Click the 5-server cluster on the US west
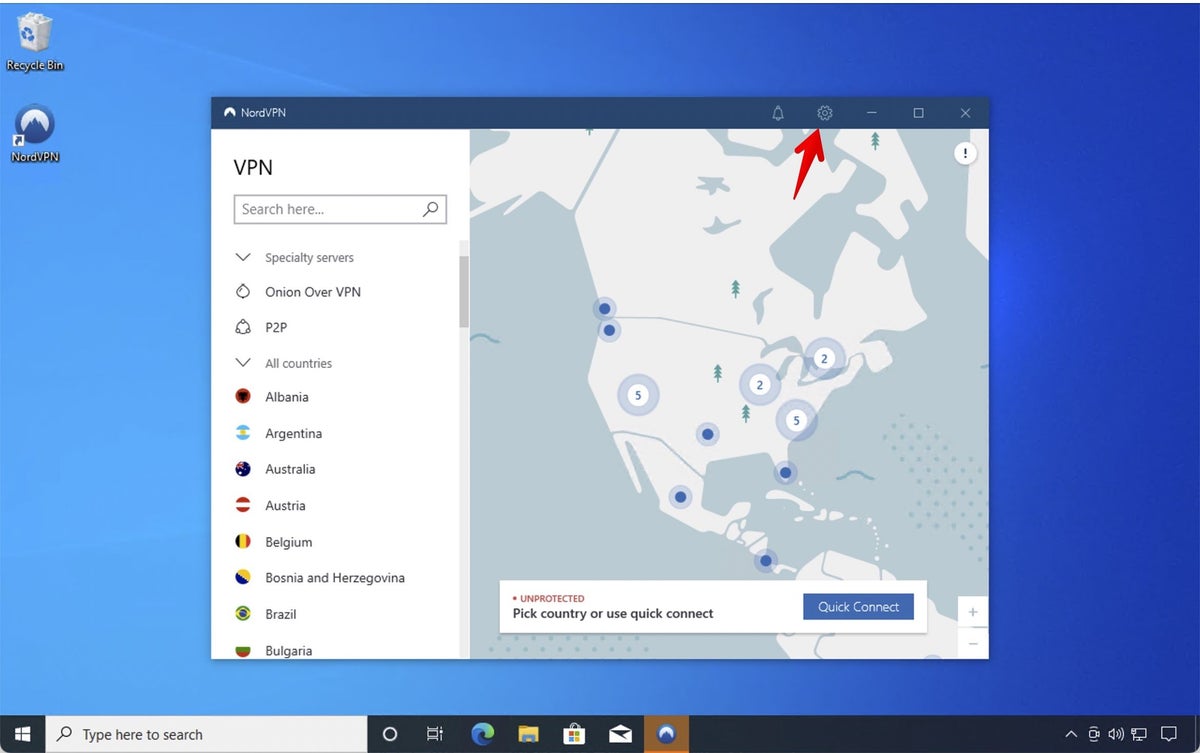The width and height of the screenshot is (1200, 753). (638, 395)
